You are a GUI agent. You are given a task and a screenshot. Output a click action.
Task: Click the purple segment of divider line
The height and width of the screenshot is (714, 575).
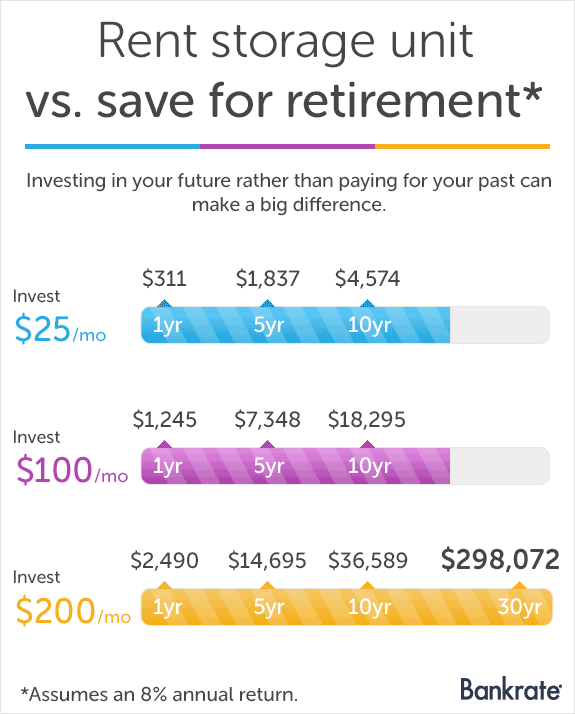(x=287, y=147)
